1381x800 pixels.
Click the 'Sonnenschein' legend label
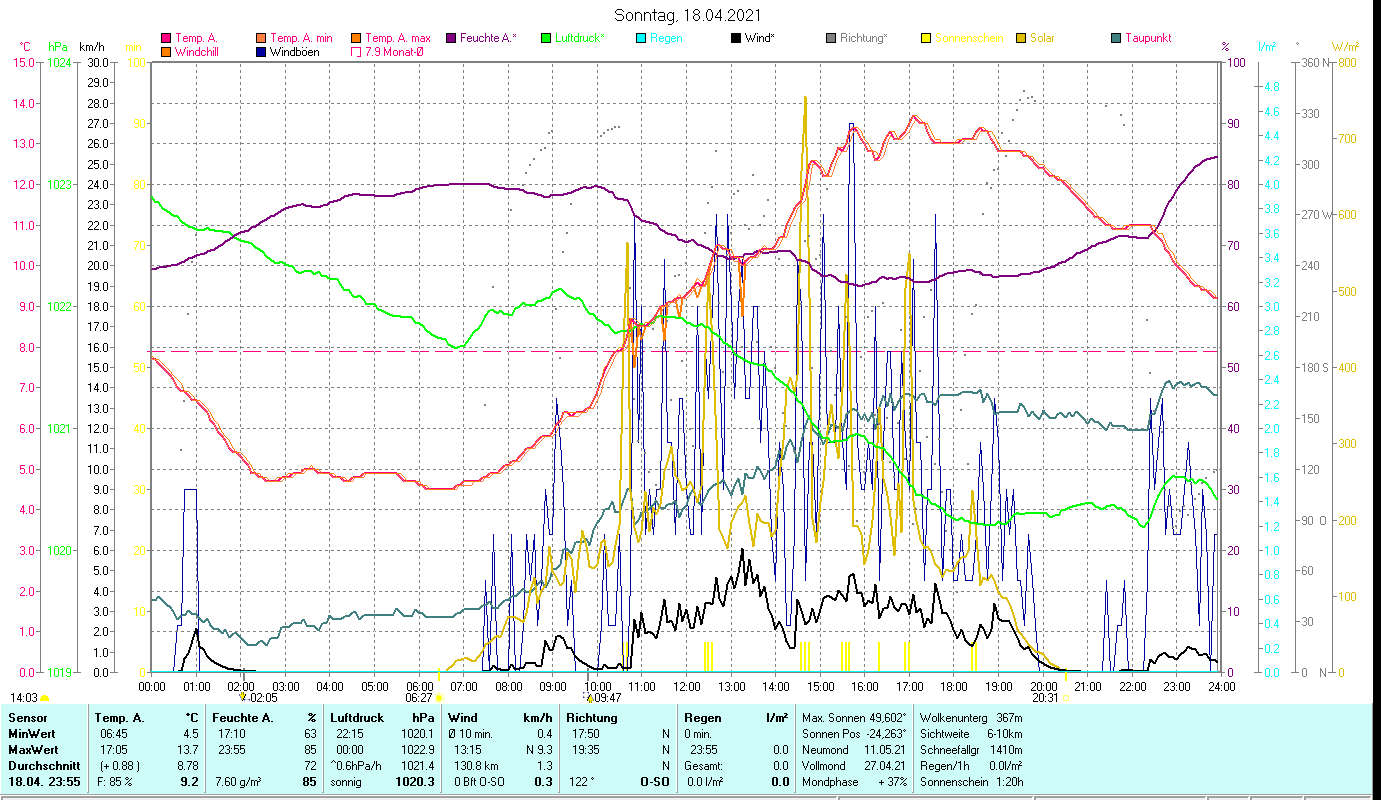pyautogui.click(x=969, y=38)
